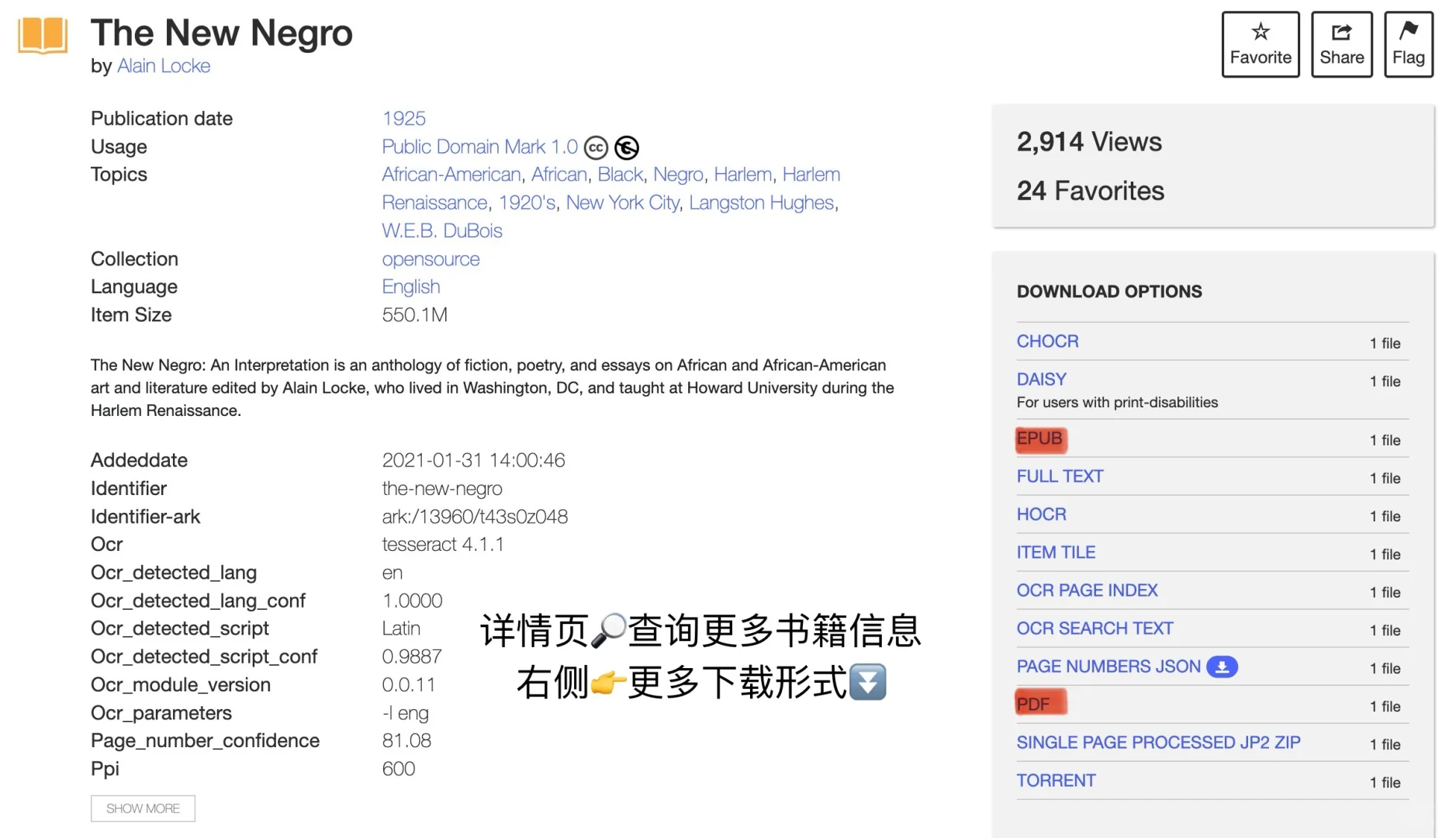This screenshot has width=1456, height=838.
Task: Click the 2,914 Views count
Action: coord(1089,142)
